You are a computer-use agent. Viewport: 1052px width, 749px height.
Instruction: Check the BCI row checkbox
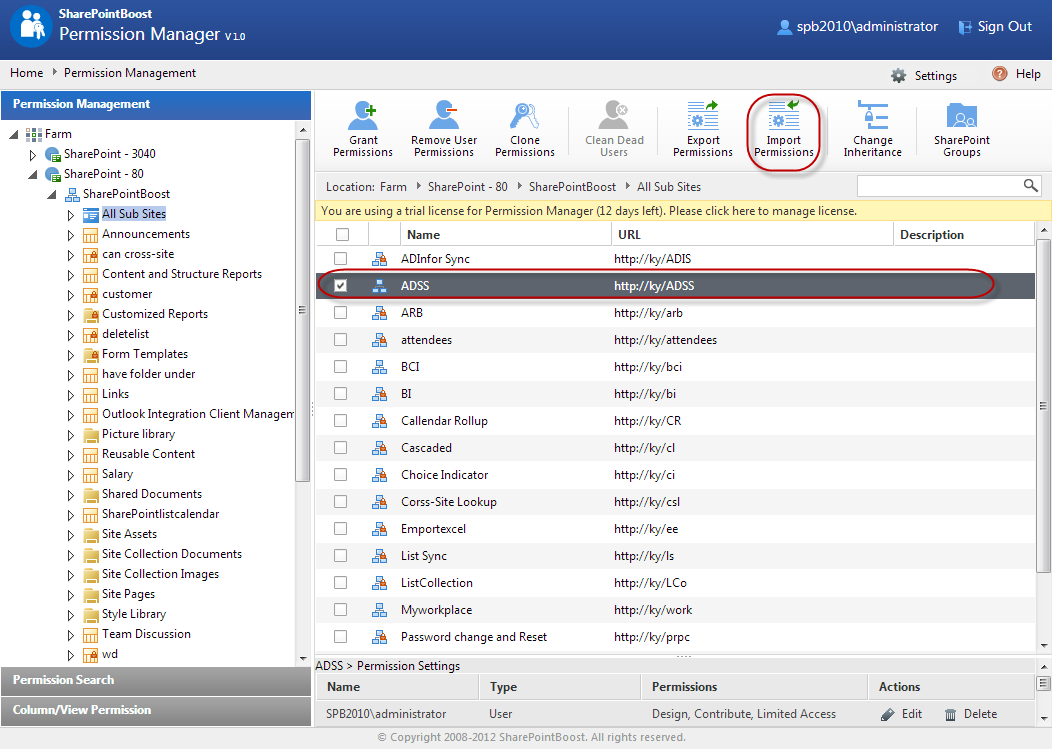click(x=341, y=366)
